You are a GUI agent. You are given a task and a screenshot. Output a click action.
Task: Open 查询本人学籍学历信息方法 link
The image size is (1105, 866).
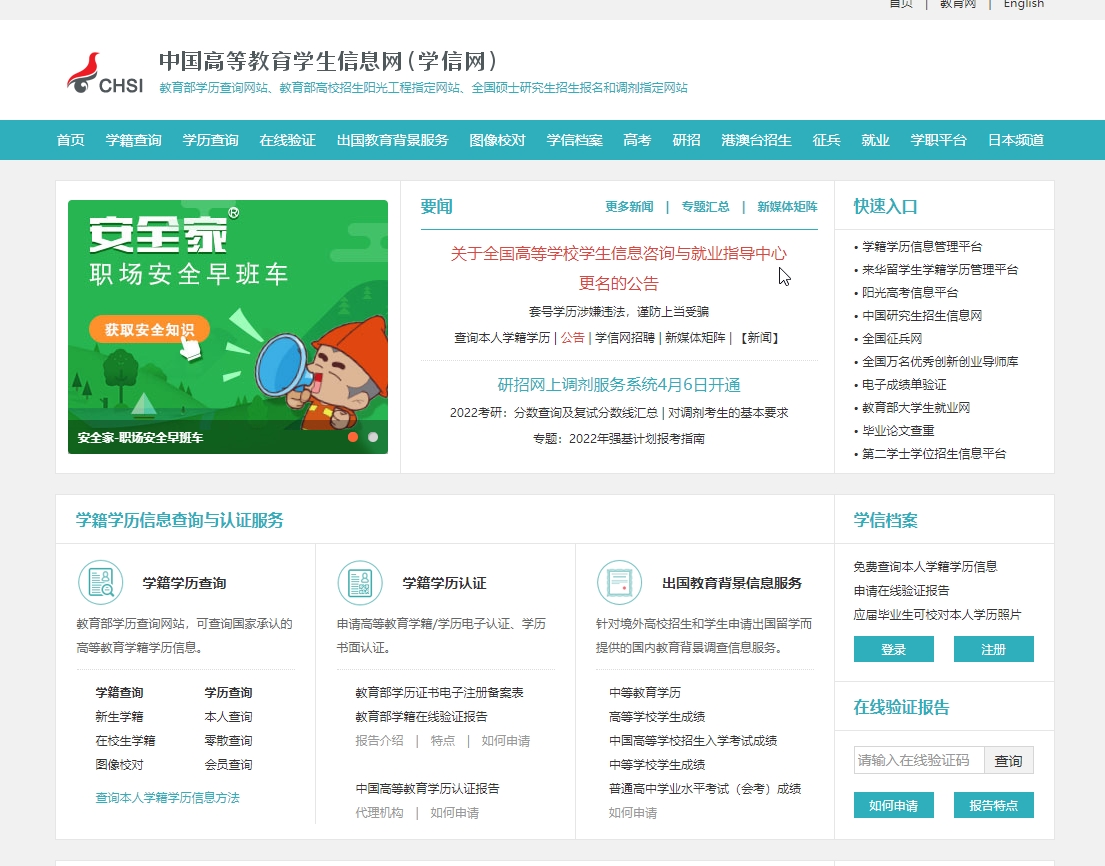coord(168,798)
